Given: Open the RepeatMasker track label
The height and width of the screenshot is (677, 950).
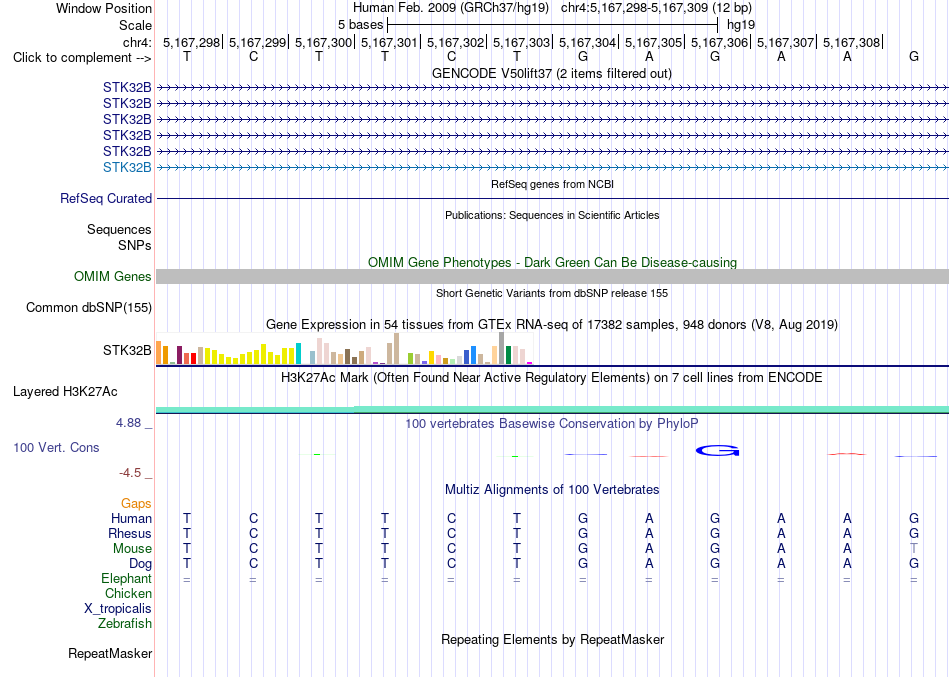Looking at the screenshot, I should point(110,653).
